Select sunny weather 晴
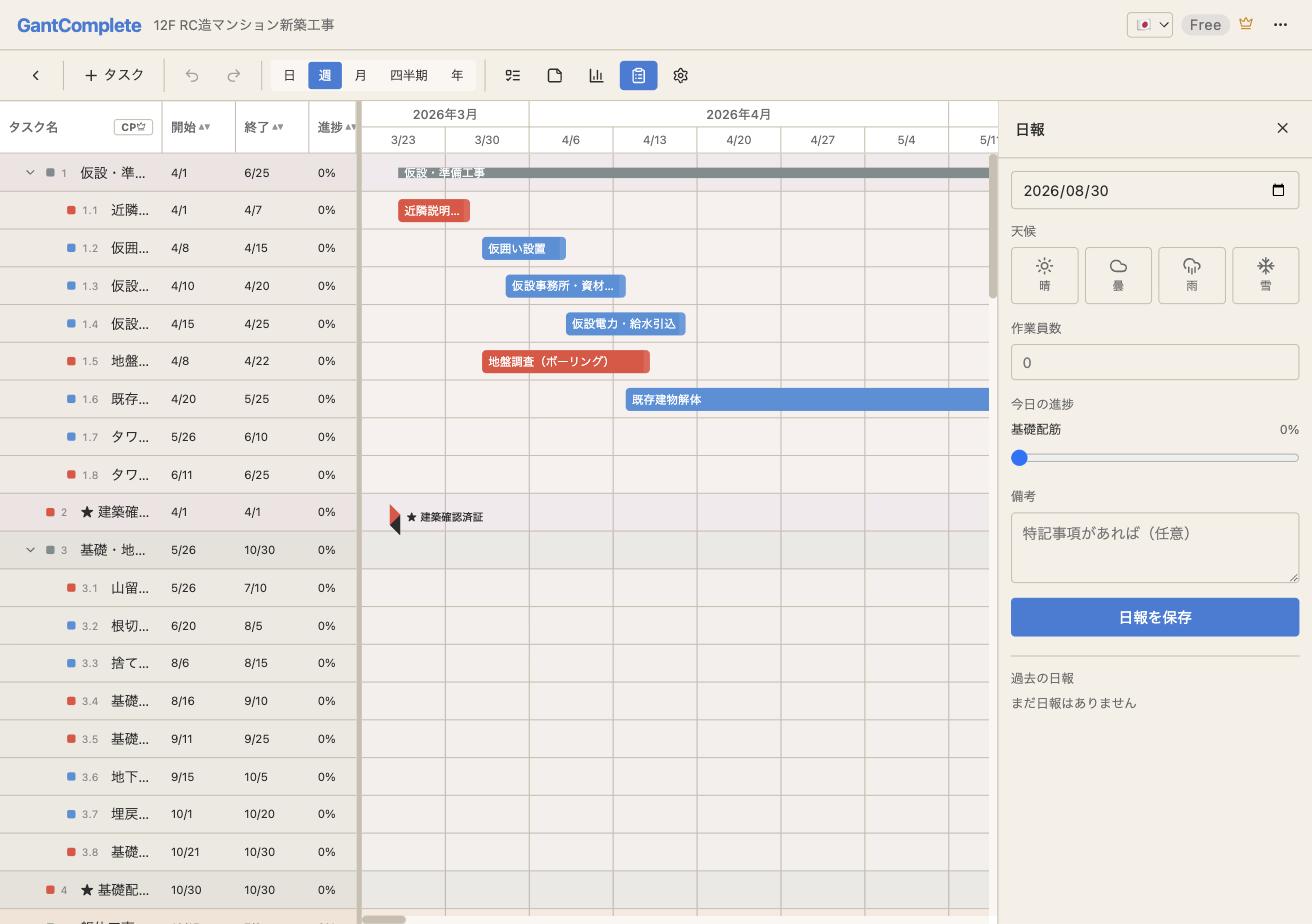The height and width of the screenshot is (924, 1312). pos(1045,275)
